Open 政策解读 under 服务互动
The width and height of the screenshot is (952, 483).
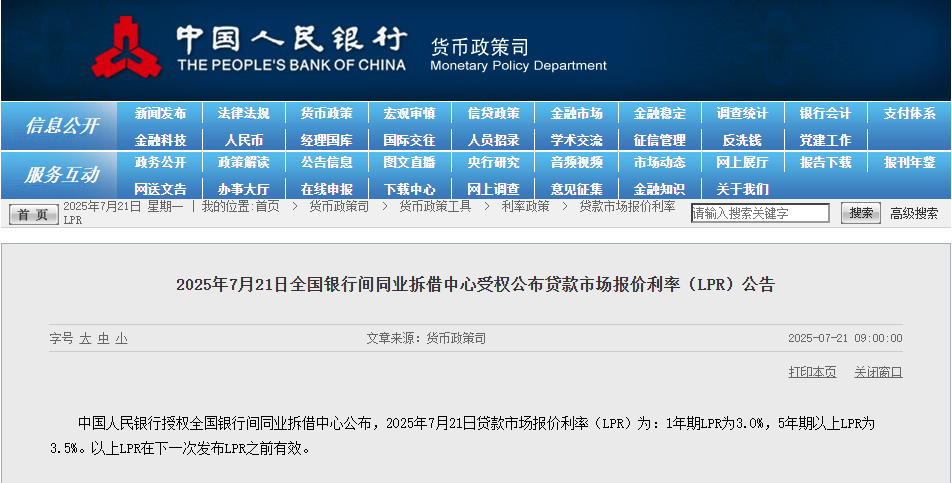click(x=243, y=163)
